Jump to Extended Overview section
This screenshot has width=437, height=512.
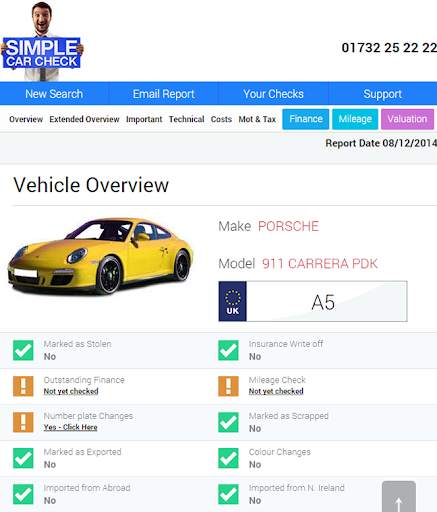[84, 119]
